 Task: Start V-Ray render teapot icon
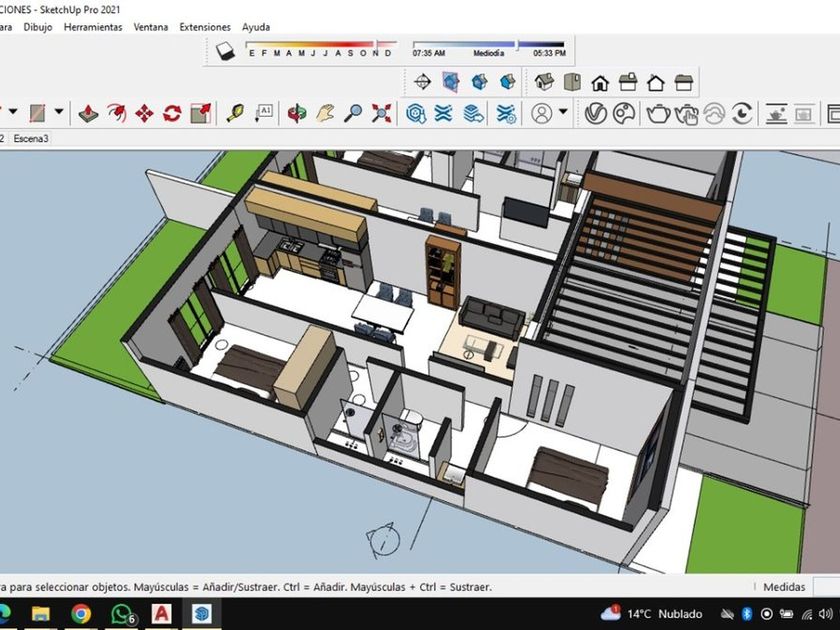tap(657, 113)
